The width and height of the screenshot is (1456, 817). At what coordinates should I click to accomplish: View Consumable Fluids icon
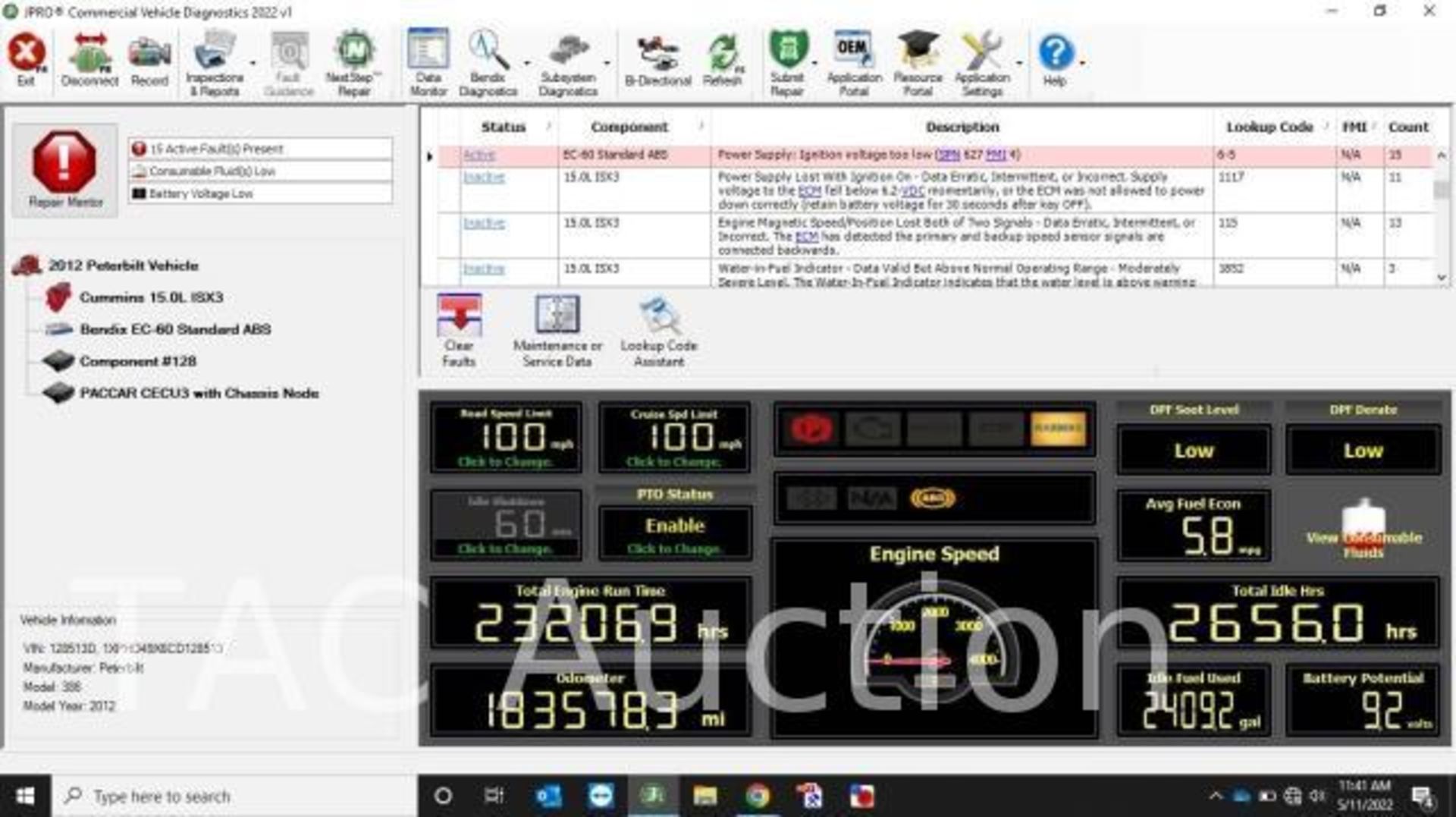pos(1363,529)
